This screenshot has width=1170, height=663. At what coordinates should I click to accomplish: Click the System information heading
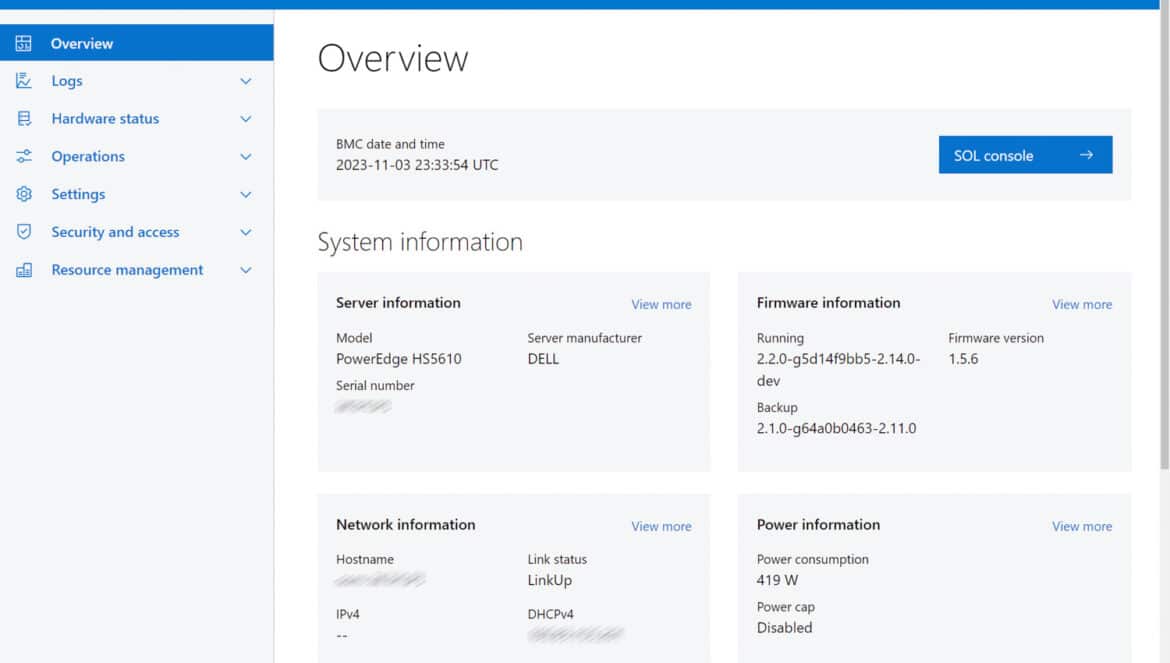(x=420, y=242)
